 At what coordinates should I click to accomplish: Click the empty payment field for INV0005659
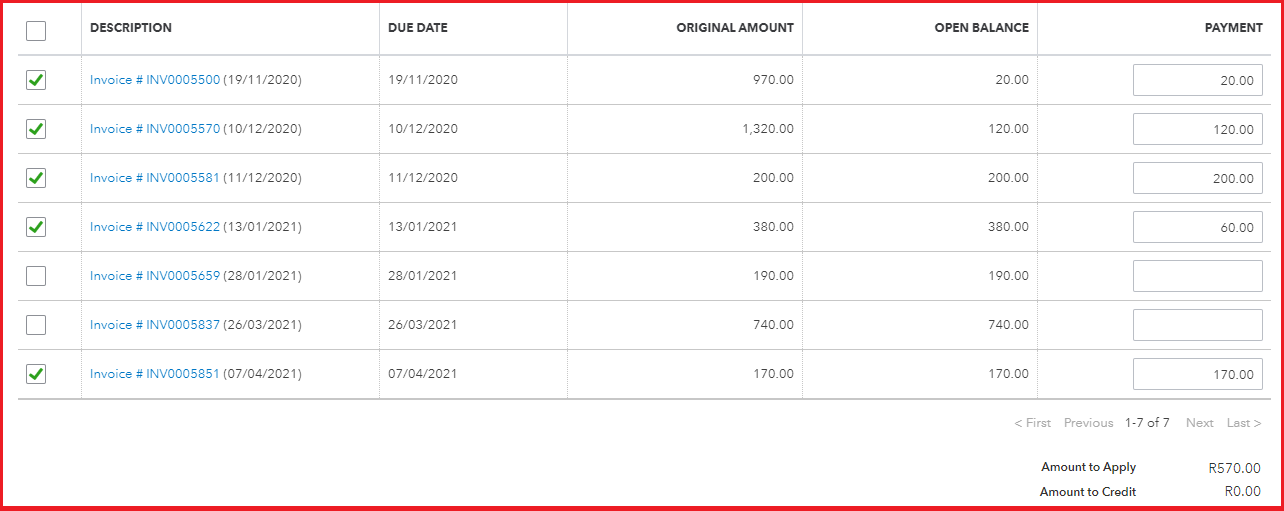(x=1198, y=276)
